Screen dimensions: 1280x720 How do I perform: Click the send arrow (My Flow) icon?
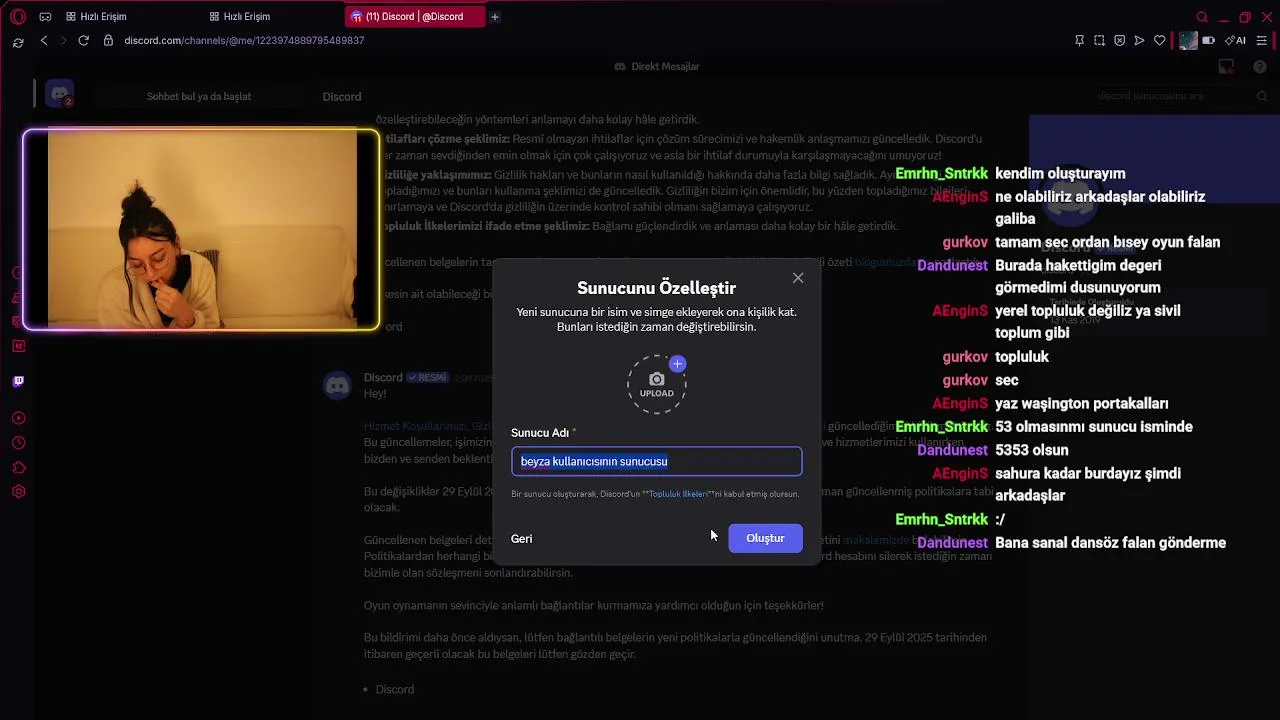coord(1139,41)
